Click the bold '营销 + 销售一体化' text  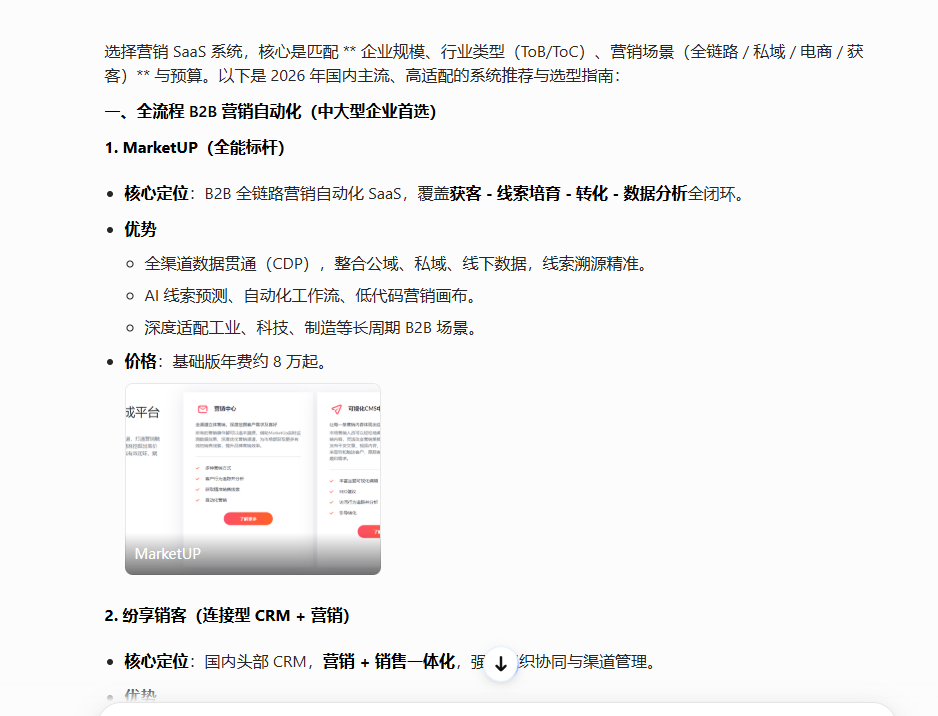point(389,662)
